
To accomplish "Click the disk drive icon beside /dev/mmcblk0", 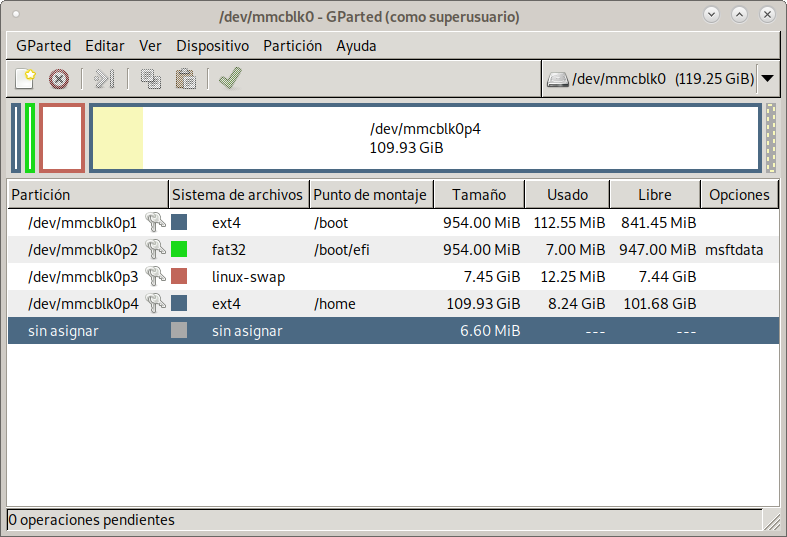I will pyautogui.click(x=557, y=79).
